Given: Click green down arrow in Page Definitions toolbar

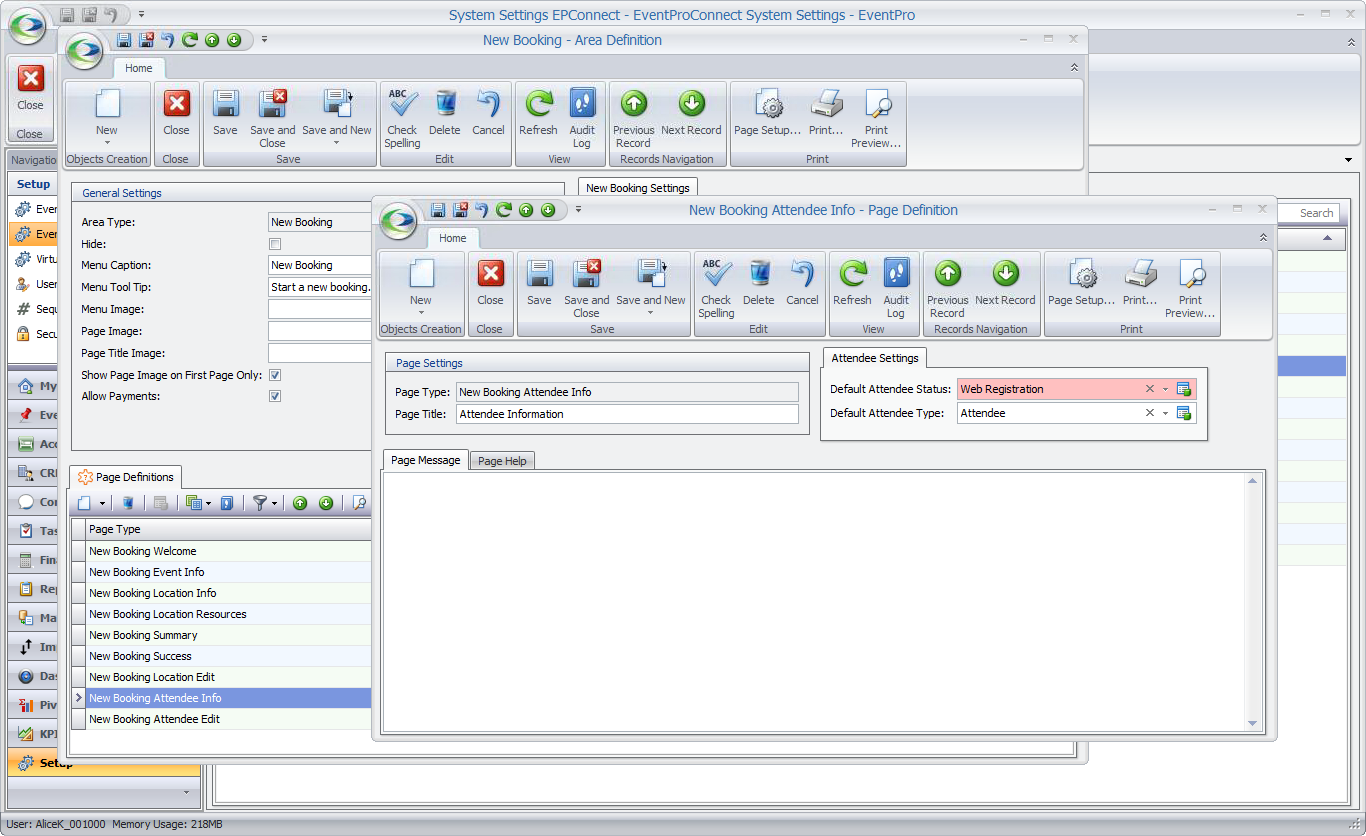Looking at the screenshot, I should click(x=326, y=503).
